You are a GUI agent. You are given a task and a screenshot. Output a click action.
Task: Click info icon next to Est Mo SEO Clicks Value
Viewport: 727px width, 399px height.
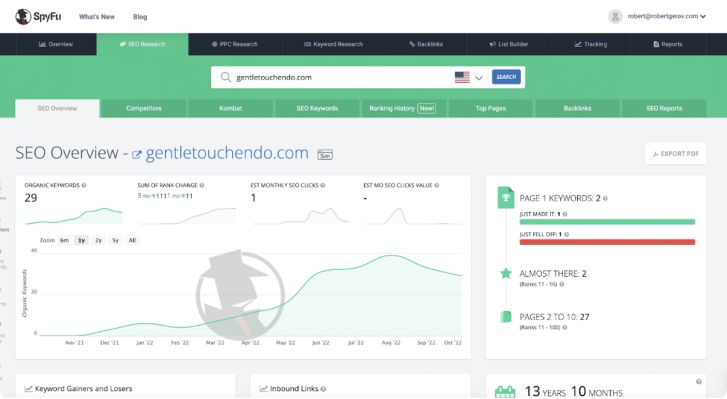coord(437,185)
